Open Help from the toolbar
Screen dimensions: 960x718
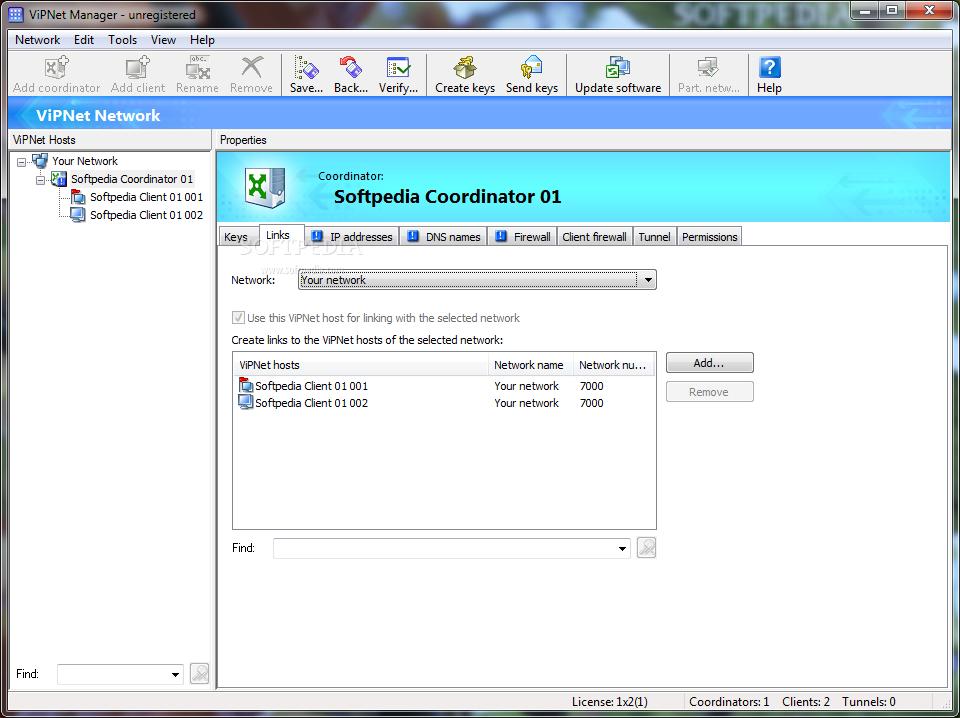coord(770,75)
